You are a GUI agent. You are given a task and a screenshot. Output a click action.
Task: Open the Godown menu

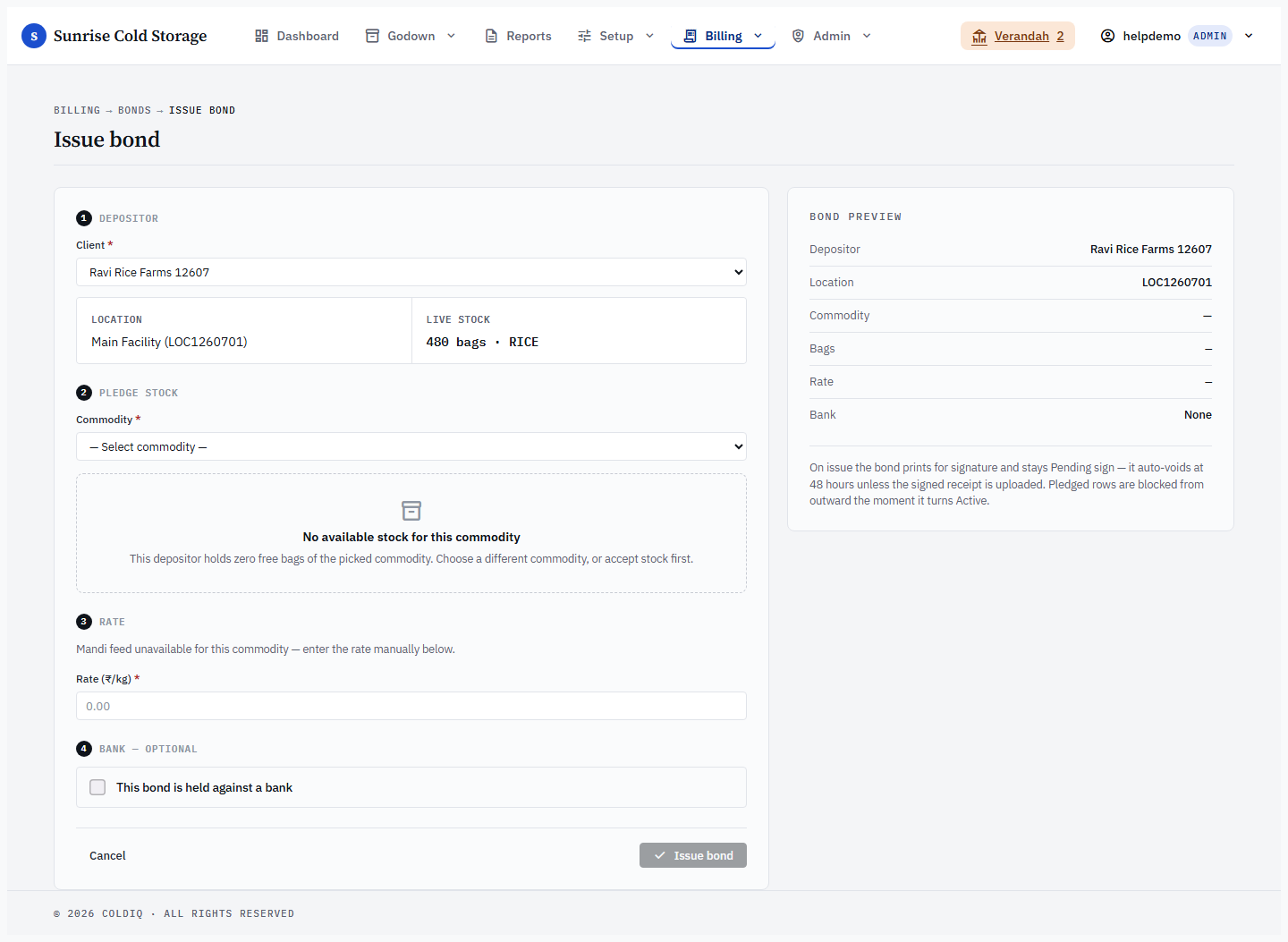(411, 36)
